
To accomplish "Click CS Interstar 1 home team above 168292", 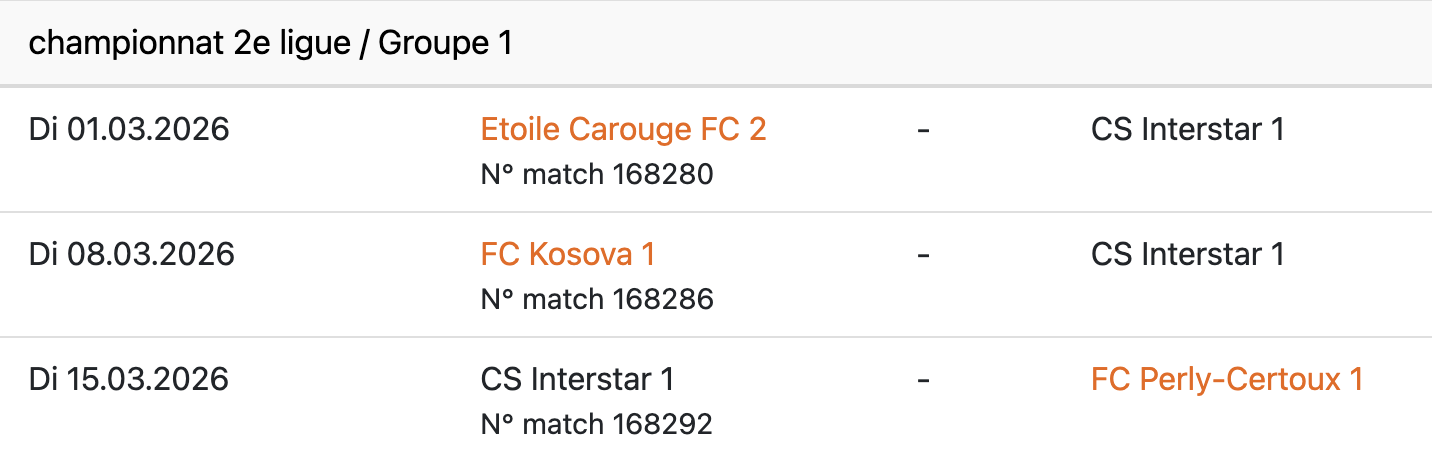I will coord(577,380).
